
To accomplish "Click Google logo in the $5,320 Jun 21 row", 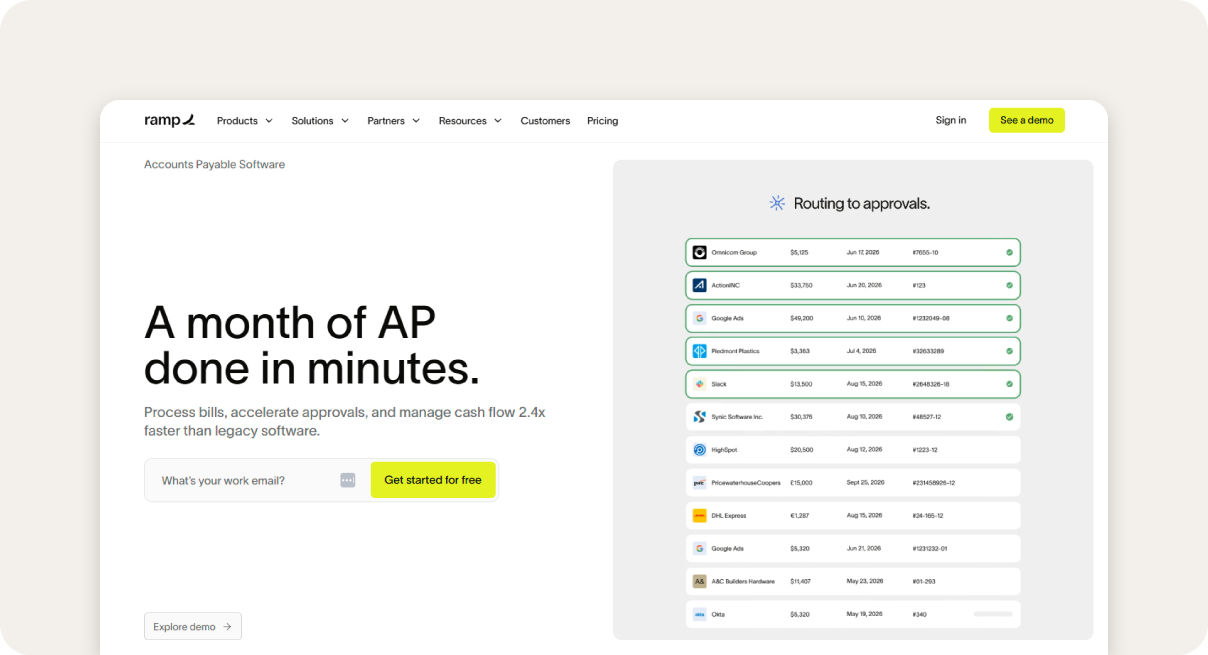I will click(699, 549).
